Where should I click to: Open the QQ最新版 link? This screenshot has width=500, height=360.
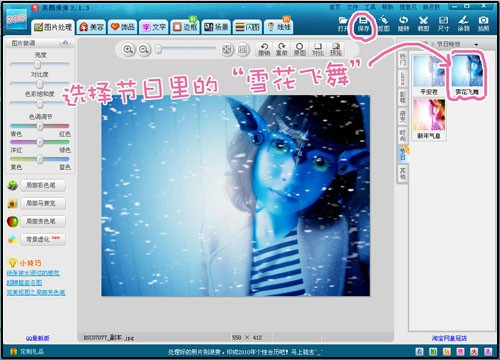pyautogui.click(x=37, y=338)
